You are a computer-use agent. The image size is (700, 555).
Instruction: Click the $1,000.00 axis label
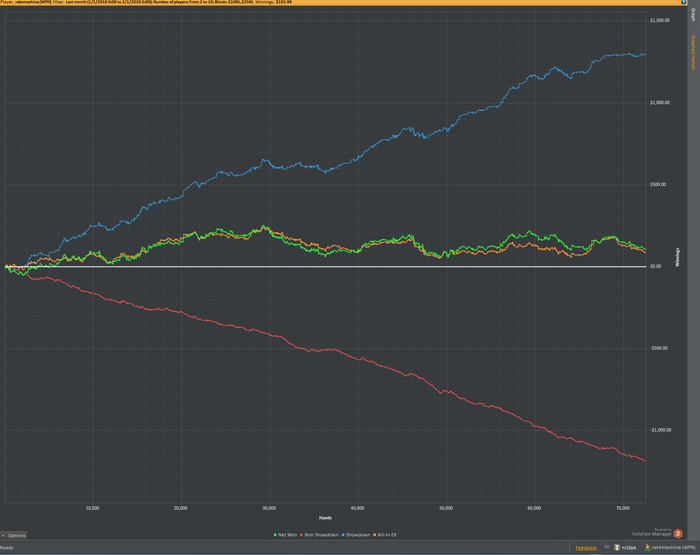659,103
